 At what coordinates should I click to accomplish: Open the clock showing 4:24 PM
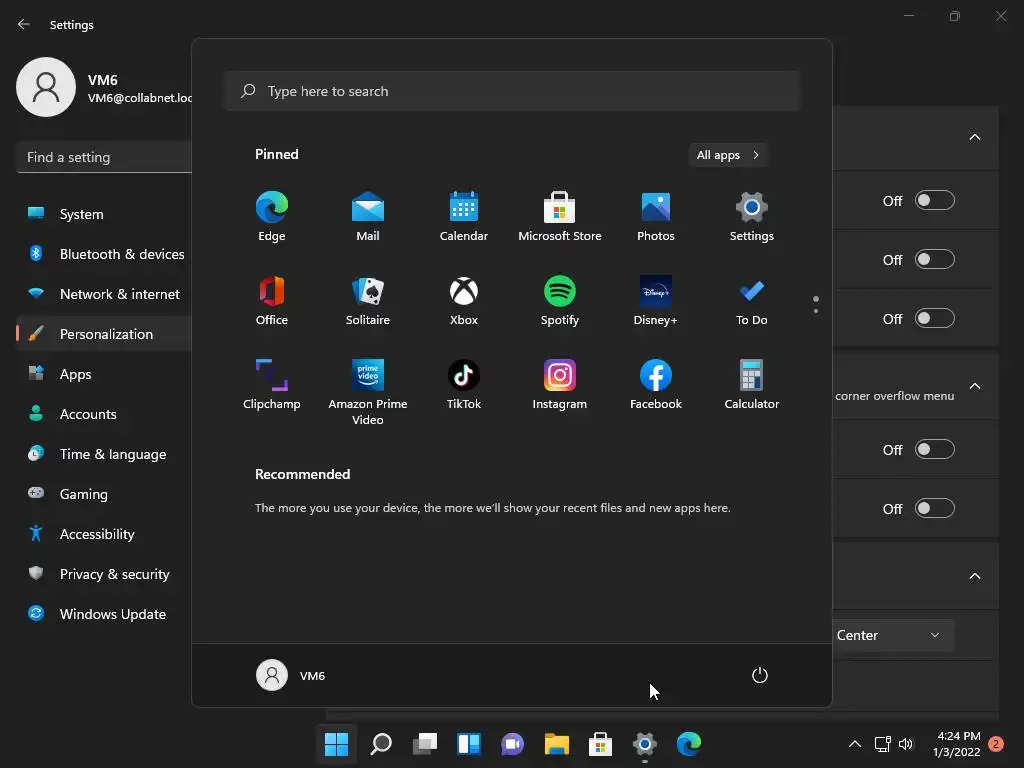(957, 744)
